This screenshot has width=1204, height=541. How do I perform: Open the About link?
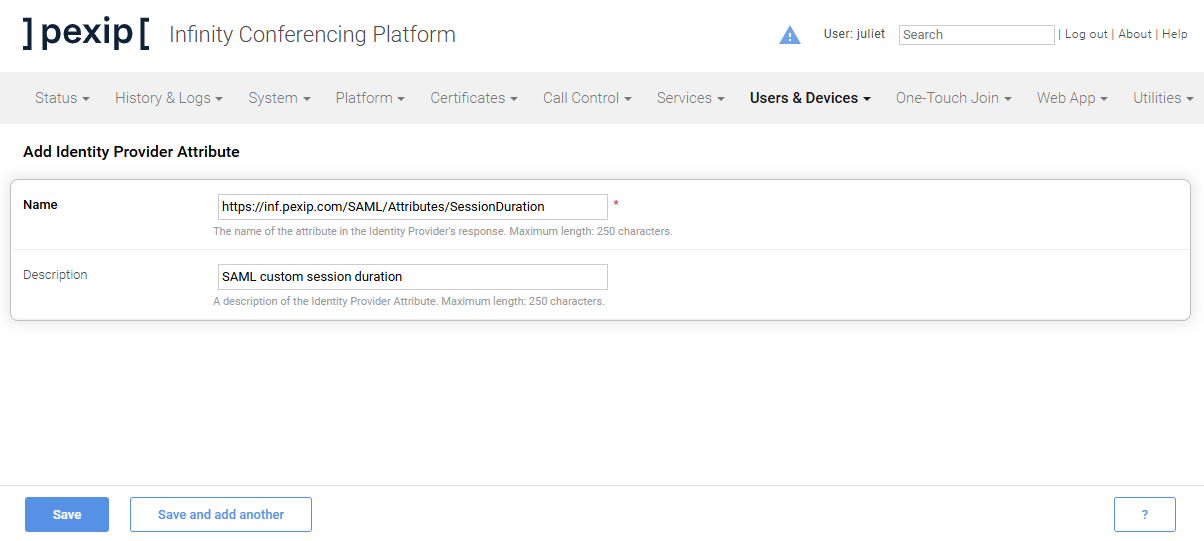[x=1135, y=34]
